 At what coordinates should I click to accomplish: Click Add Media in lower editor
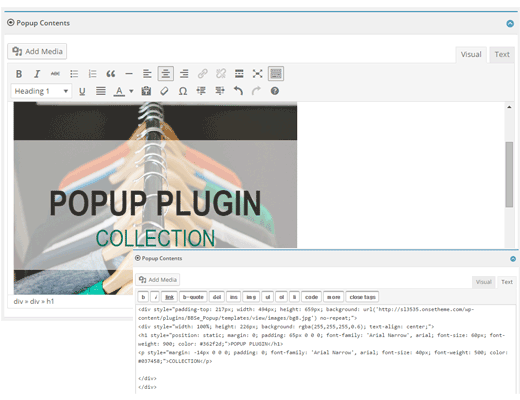(x=158, y=280)
